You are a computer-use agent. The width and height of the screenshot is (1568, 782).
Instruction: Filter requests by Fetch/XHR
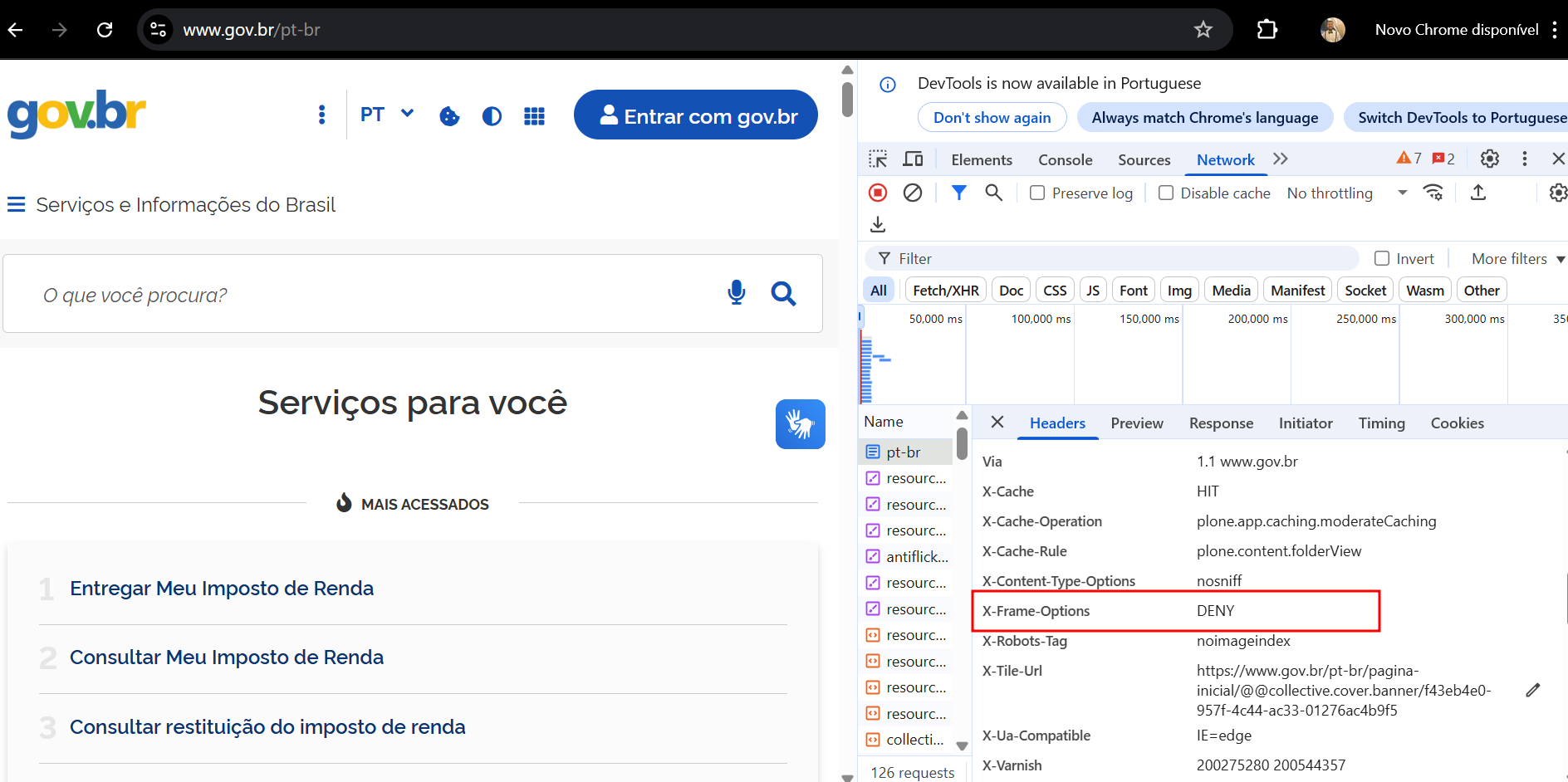(946, 291)
